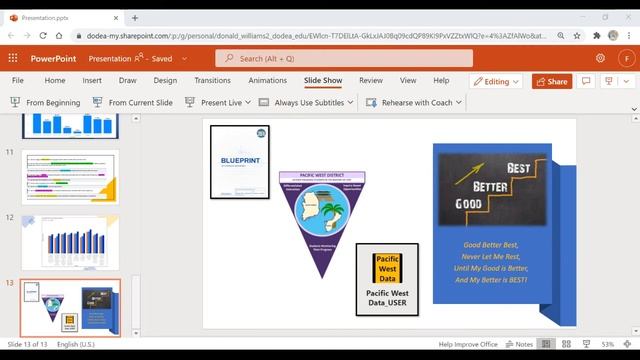Open the File menu
The width and height of the screenshot is (640, 360).
click(18, 80)
